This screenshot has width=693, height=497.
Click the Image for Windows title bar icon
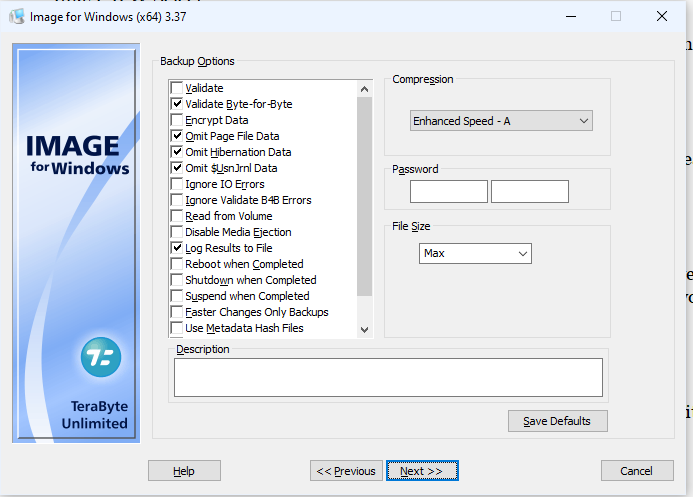pyautogui.click(x=17, y=16)
